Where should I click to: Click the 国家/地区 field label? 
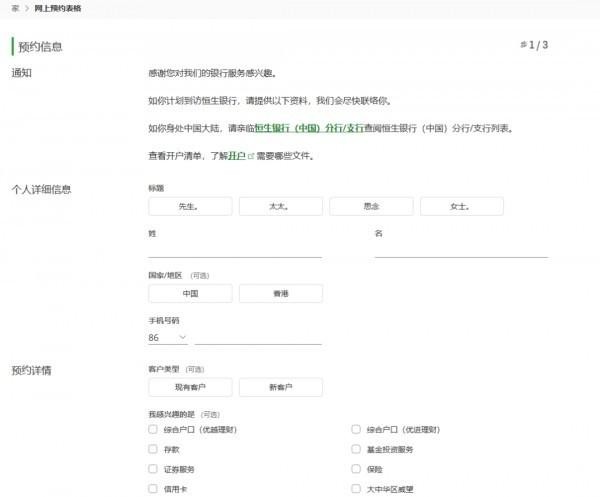165,275
